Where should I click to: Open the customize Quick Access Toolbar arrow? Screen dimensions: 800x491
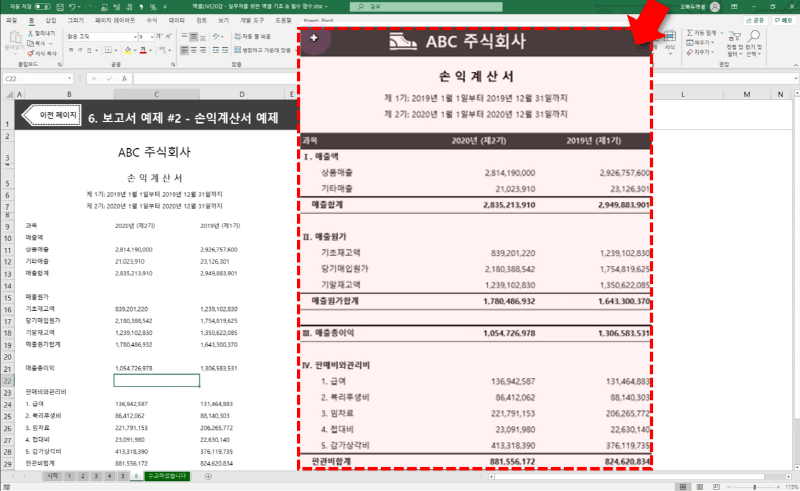(165, 7)
